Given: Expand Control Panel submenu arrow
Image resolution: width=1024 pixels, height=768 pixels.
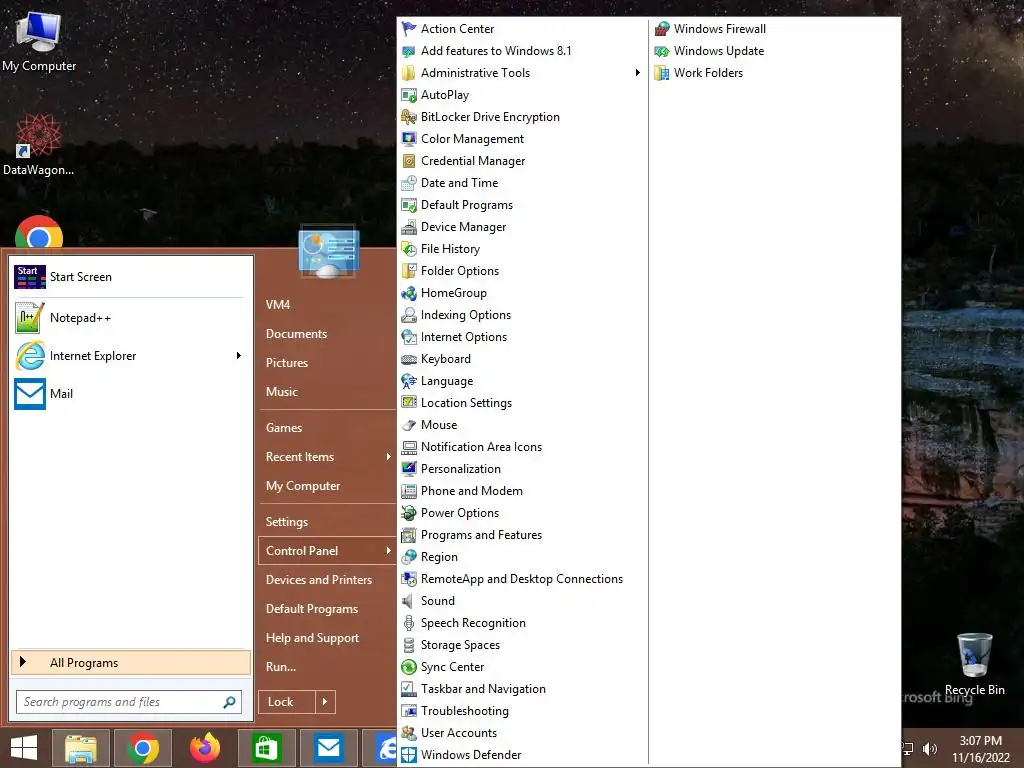Looking at the screenshot, I should [389, 551].
